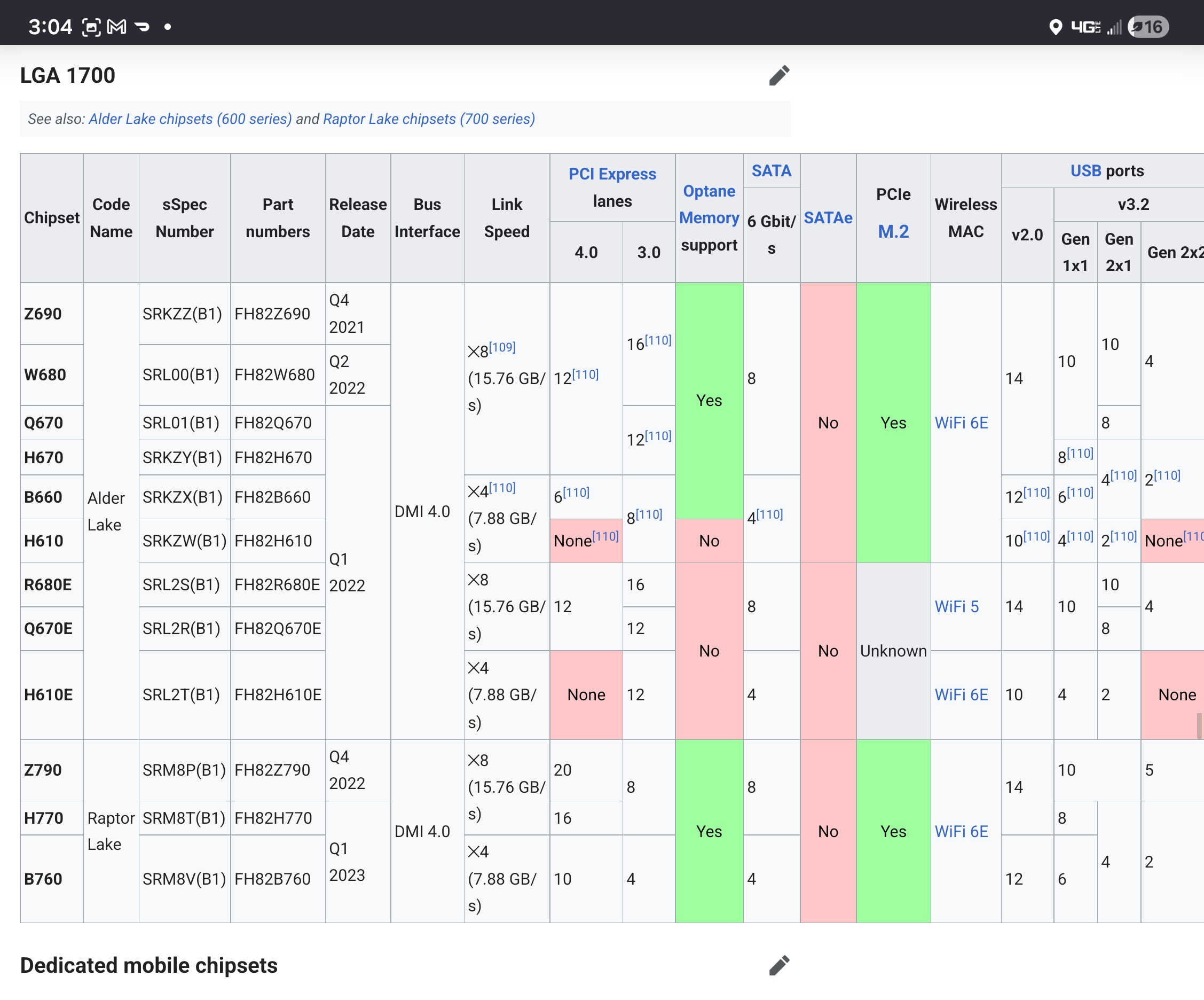1204x1000 pixels.
Task: Click citation [109] next to ×8 link speed
Action: (502, 347)
